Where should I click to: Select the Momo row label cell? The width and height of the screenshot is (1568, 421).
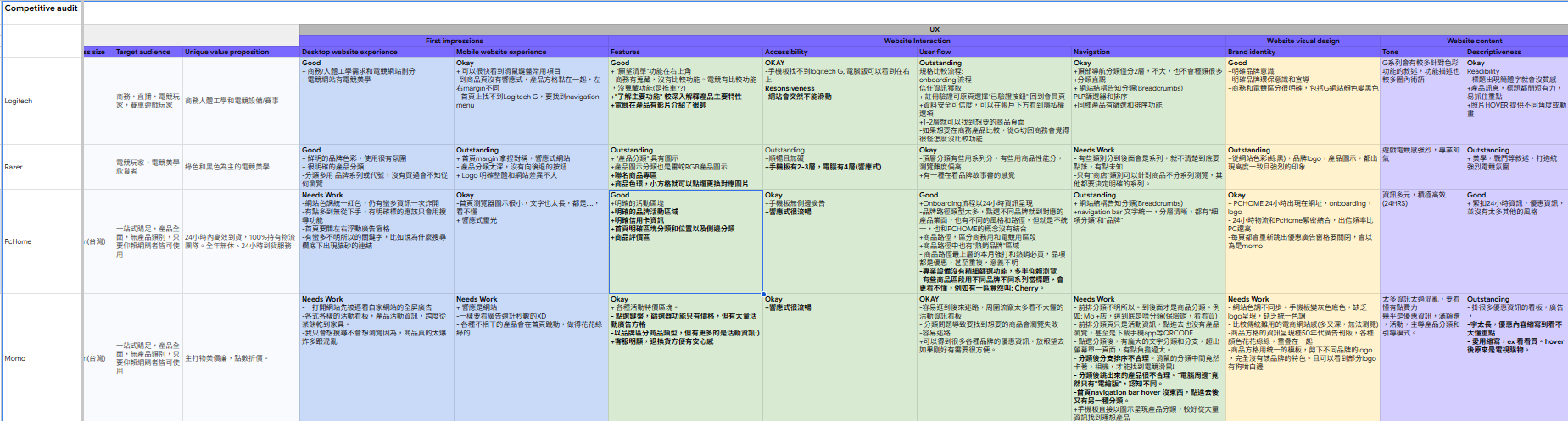click(x=41, y=358)
